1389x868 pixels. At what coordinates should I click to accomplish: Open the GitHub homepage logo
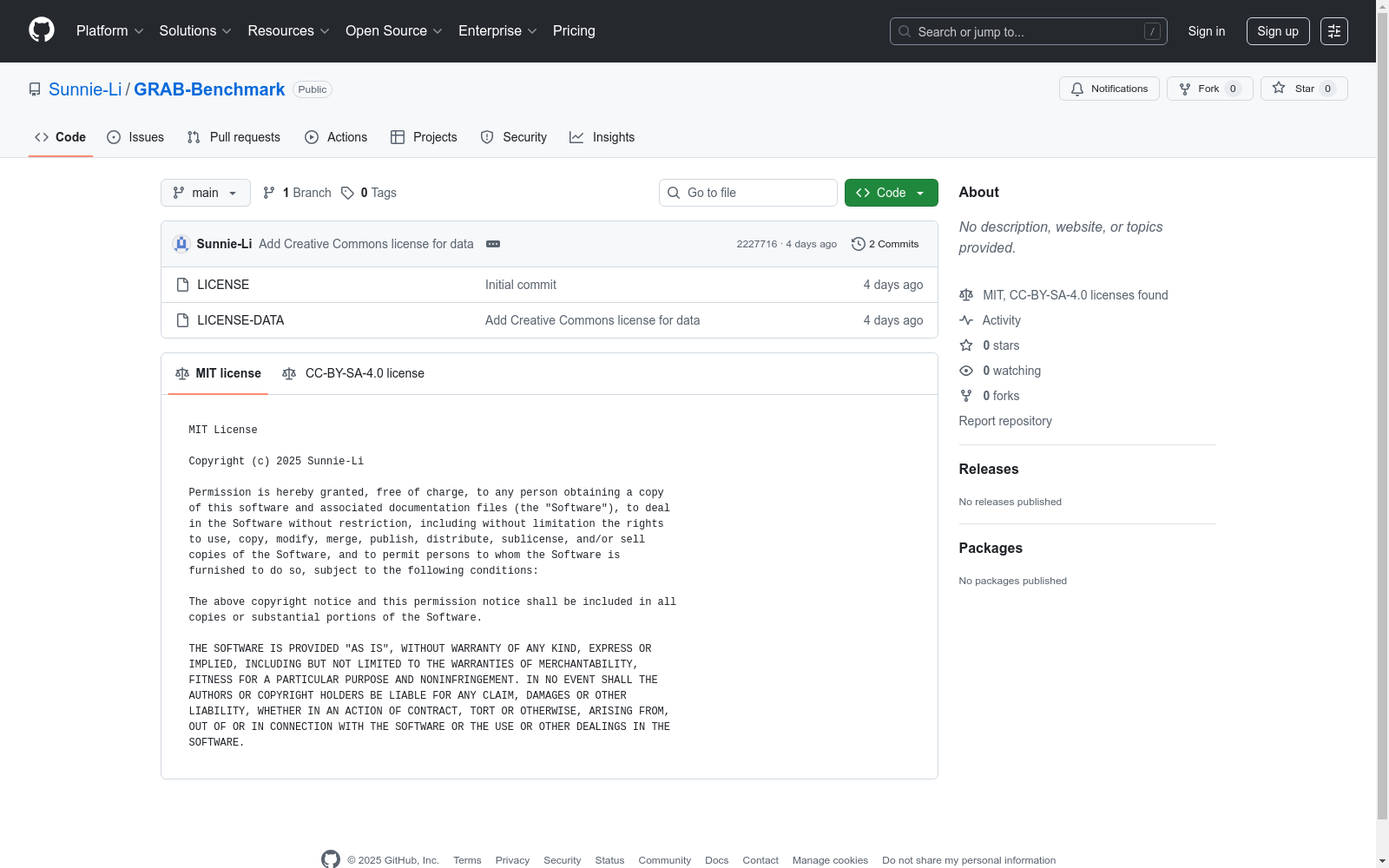pos(42,30)
